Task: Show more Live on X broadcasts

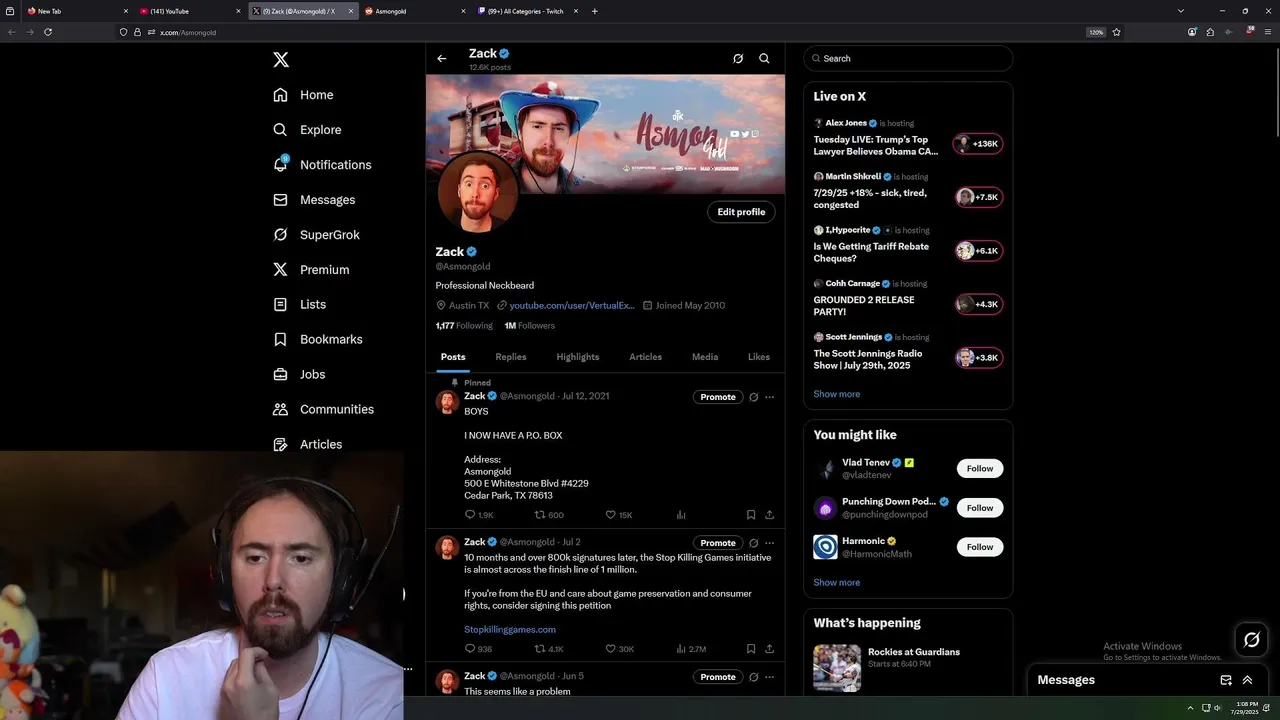Action: 836,394
